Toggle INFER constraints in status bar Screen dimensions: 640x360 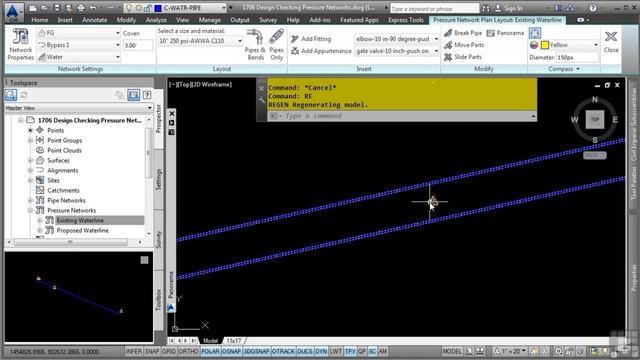[x=133, y=351]
